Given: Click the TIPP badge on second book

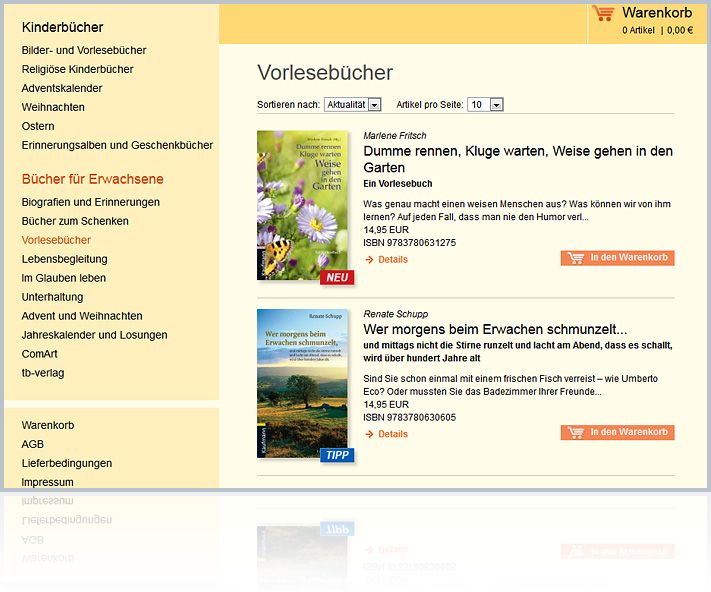Looking at the screenshot, I should tap(337, 455).
